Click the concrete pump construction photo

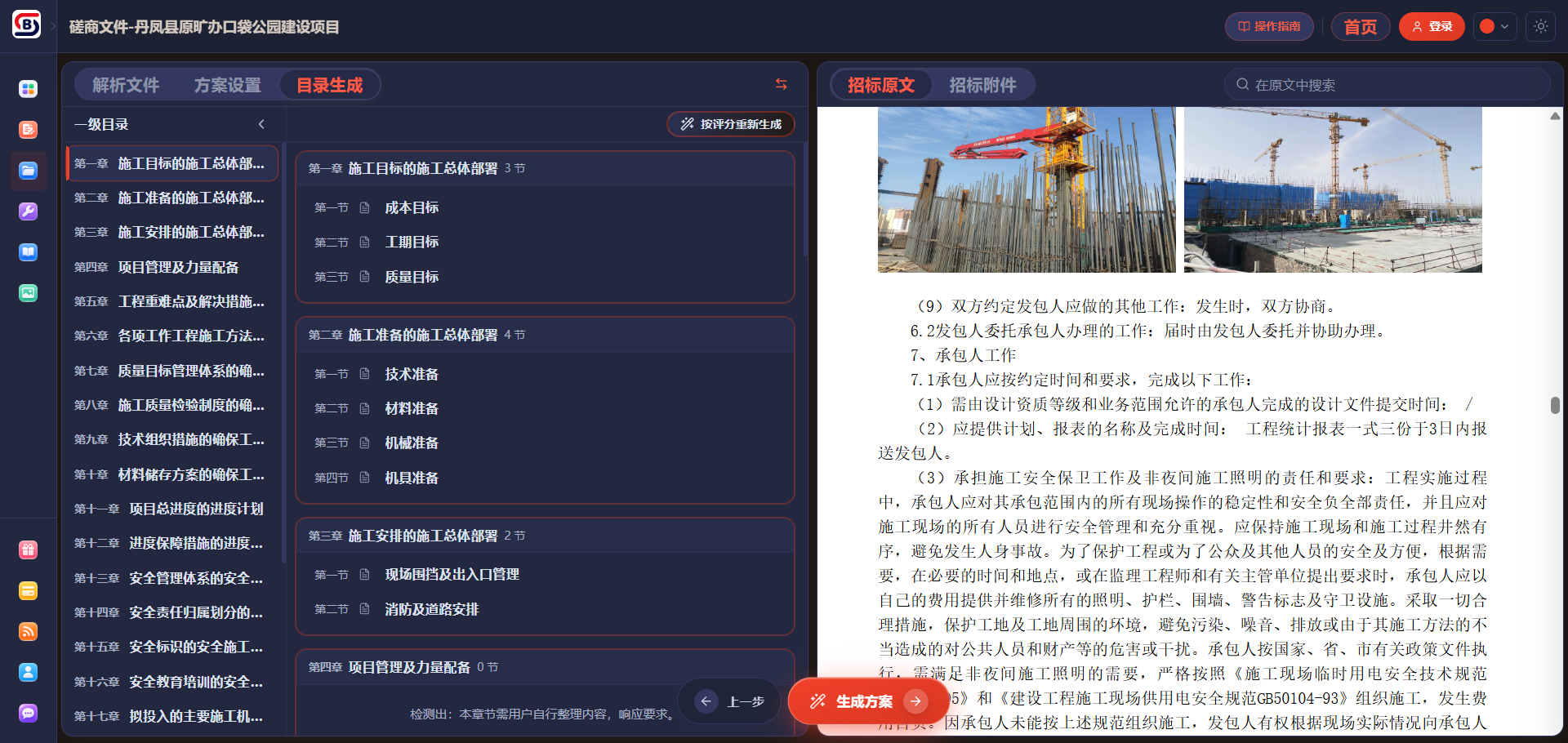1027,189
